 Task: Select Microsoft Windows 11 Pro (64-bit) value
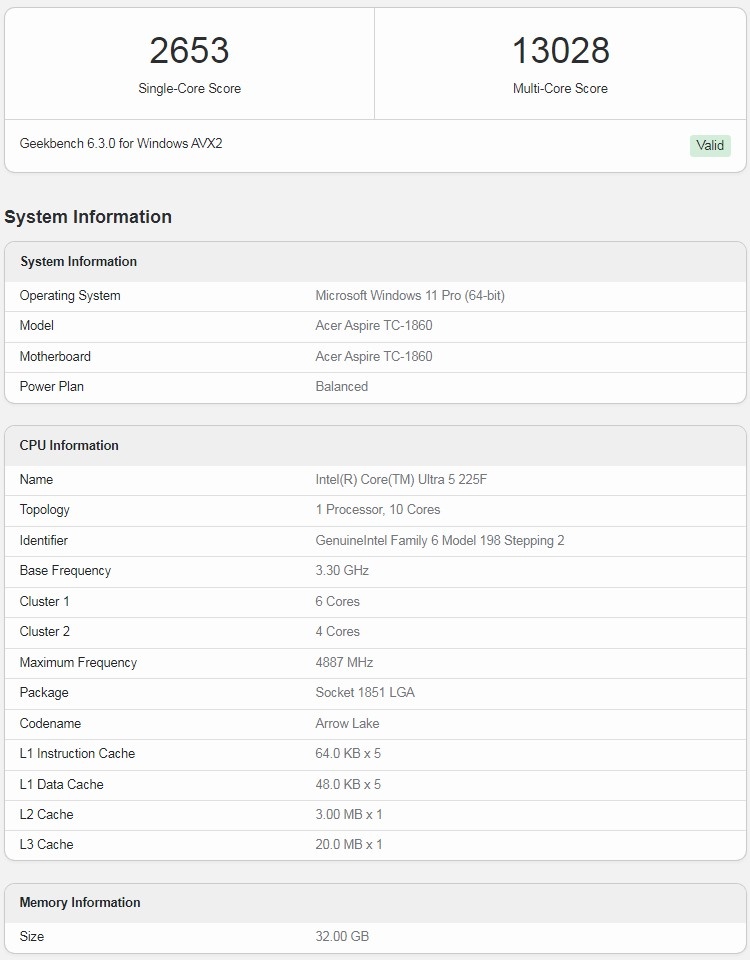[x=410, y=296]
